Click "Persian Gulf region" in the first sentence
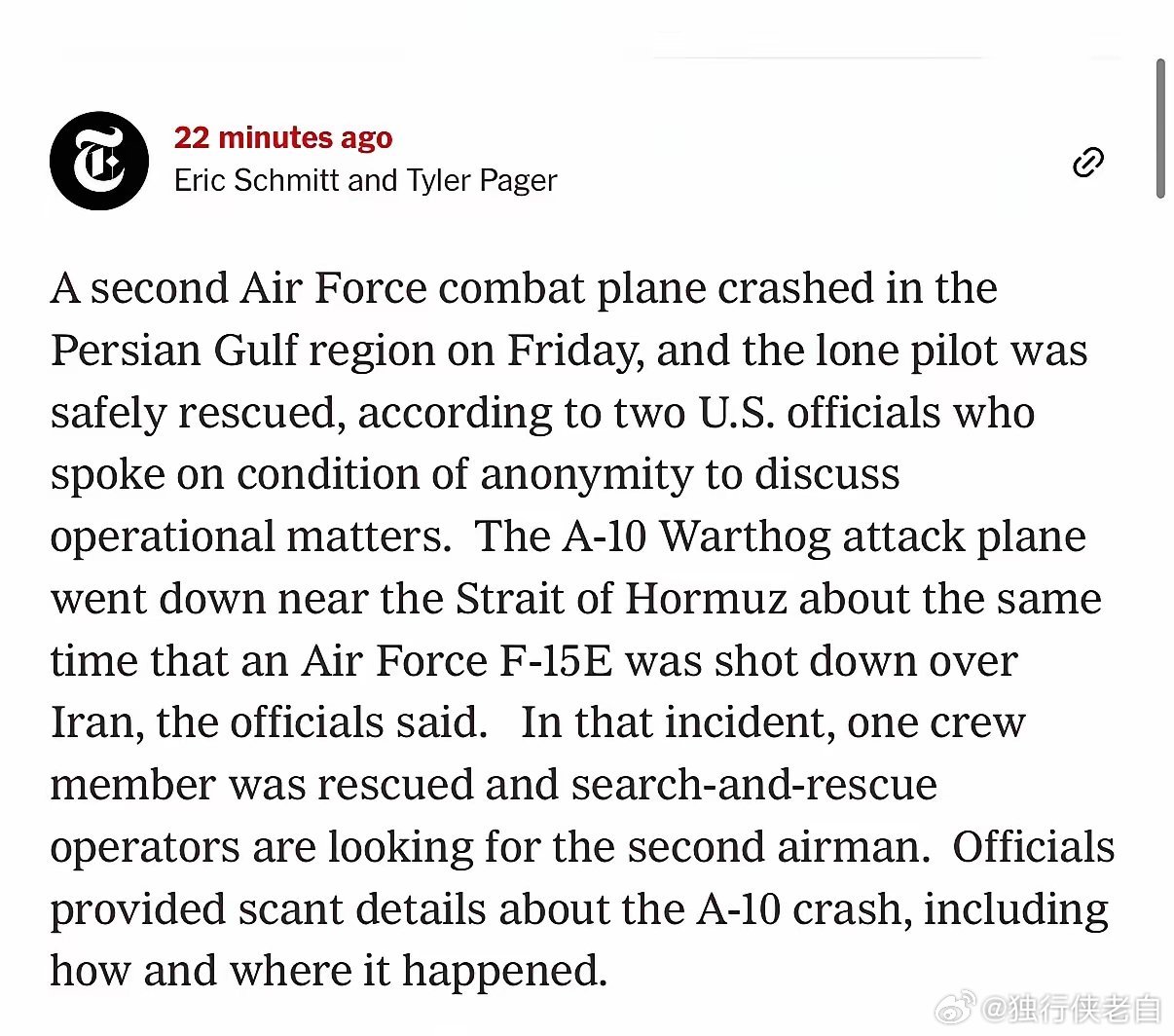 tap(205, 351)
